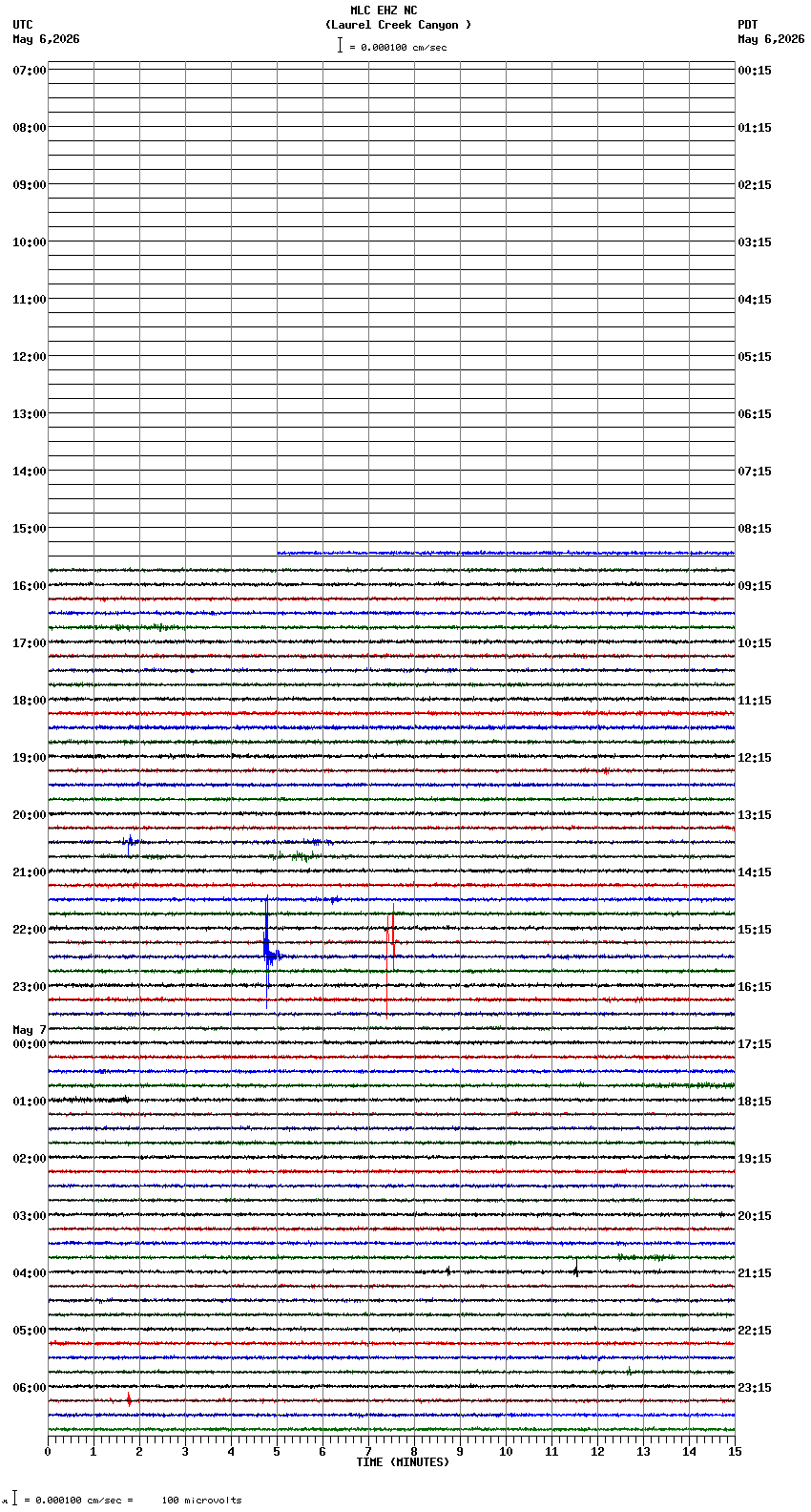The width and height of the screenshot is (811, 1512).
Task: Click the 15:00 UTC row label
Action: pyautogui.click(x=30, y=529)
